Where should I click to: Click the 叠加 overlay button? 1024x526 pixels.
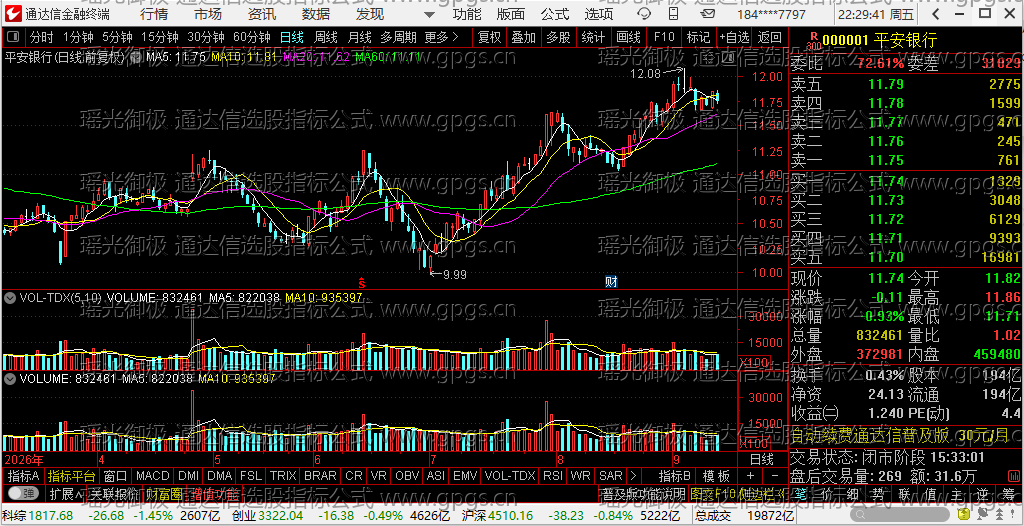pos(523,37)
